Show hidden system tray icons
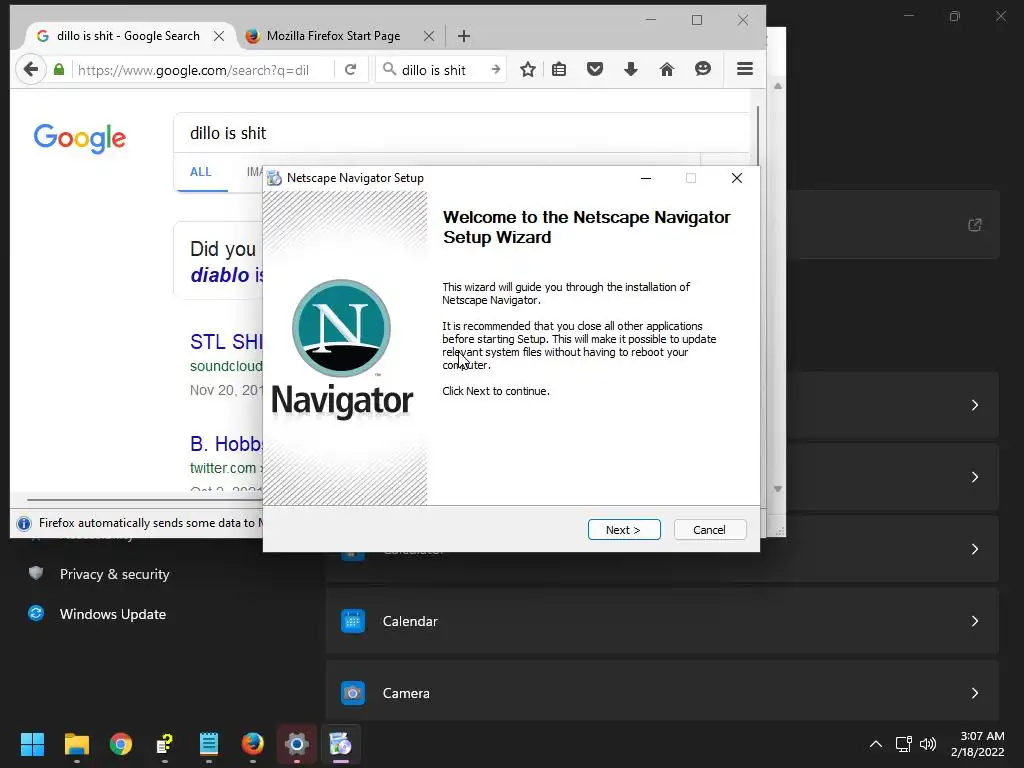The image size is (1024, 768). [x=876, y=744]
